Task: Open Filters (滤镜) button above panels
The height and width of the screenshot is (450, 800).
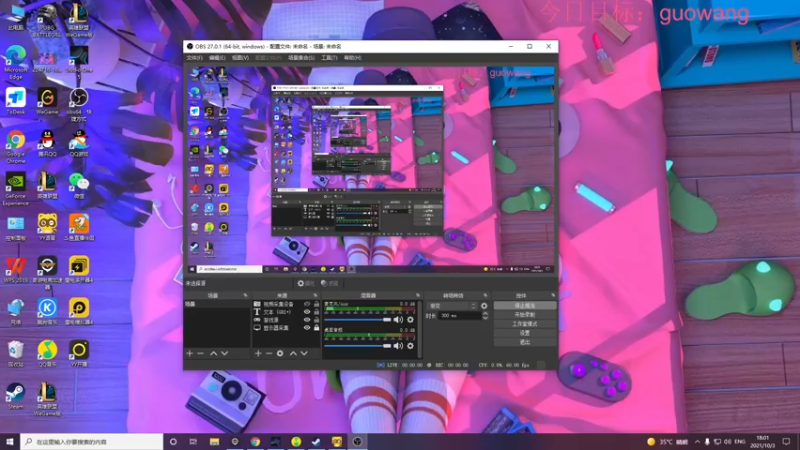Action: pos(330,283)
